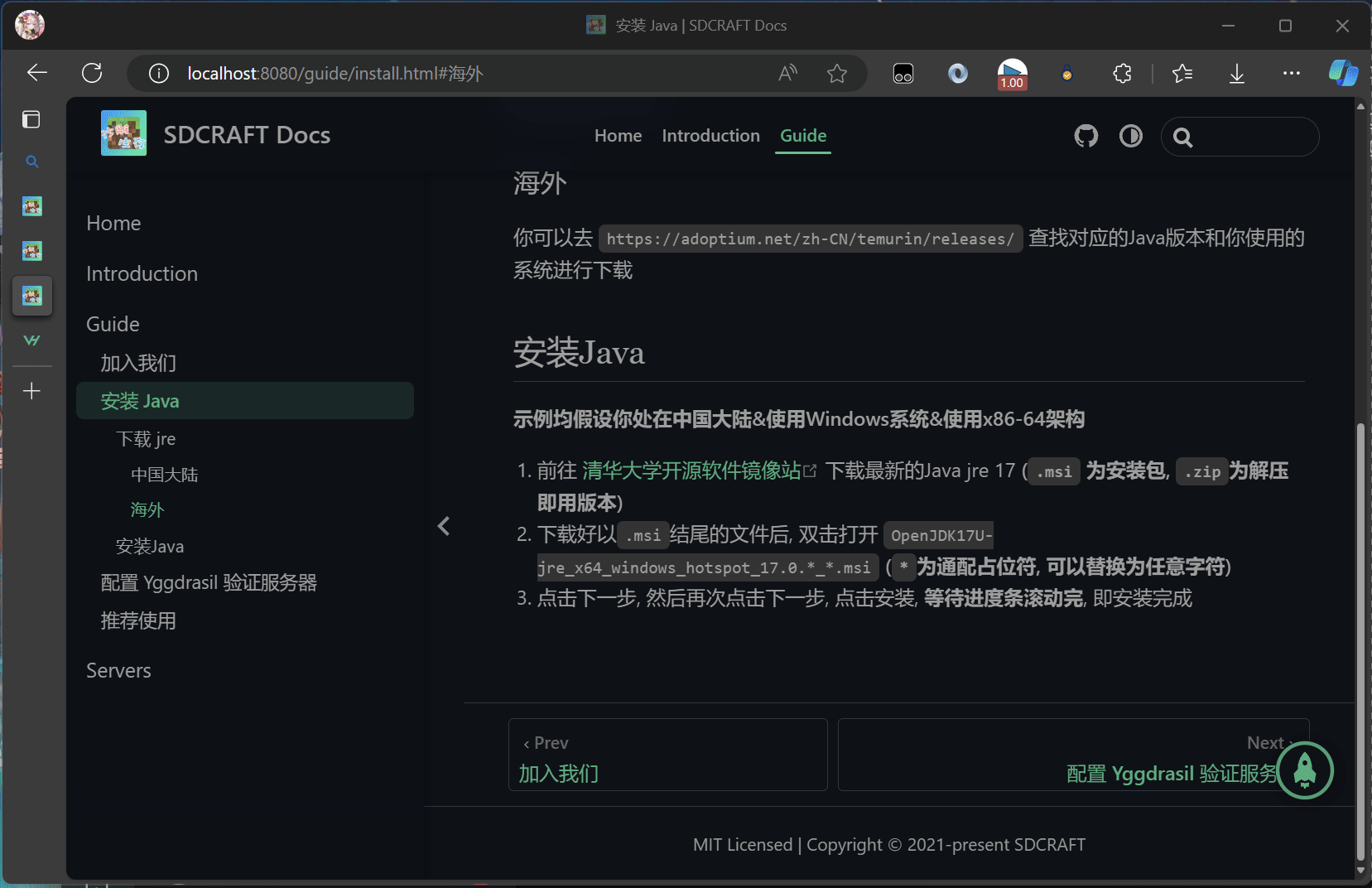
Task: Collapse the sidebar with chevron arrow
Action: (x=444, y=526)
